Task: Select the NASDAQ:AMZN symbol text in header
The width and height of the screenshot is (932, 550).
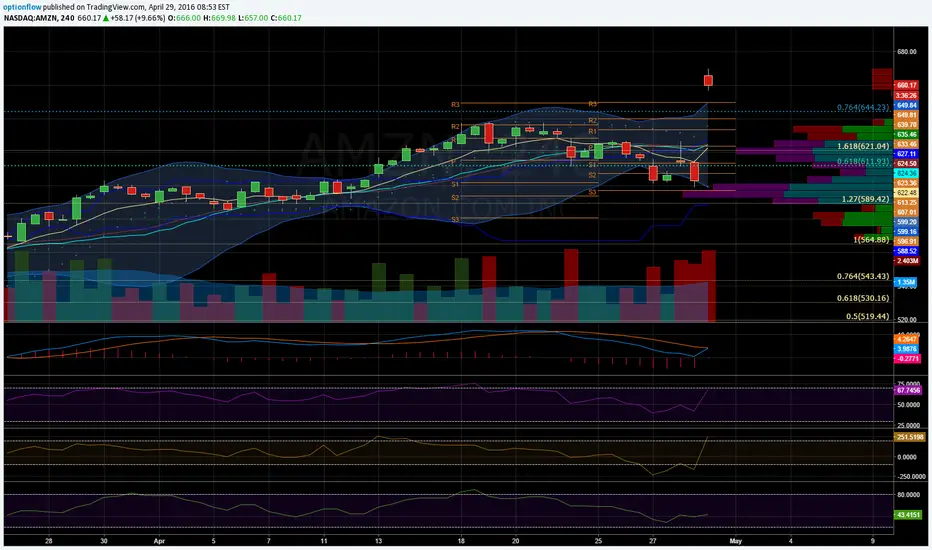Action: (x=31, y=18)
